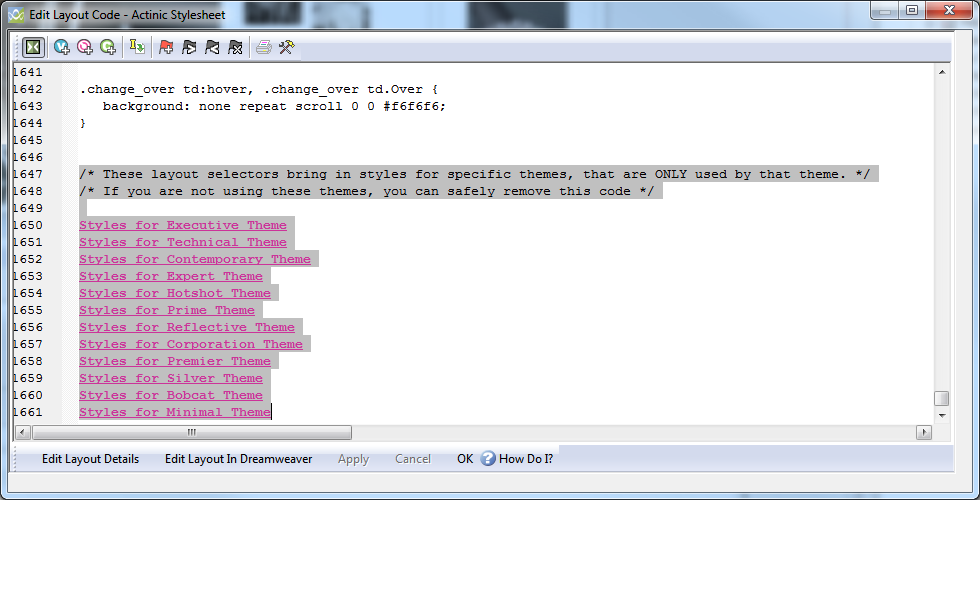Image resolution: width=980 pixels, height=600 pixels.
Task: Select Styles for Minimal Theme link
Action: click(x=175, y=412)
